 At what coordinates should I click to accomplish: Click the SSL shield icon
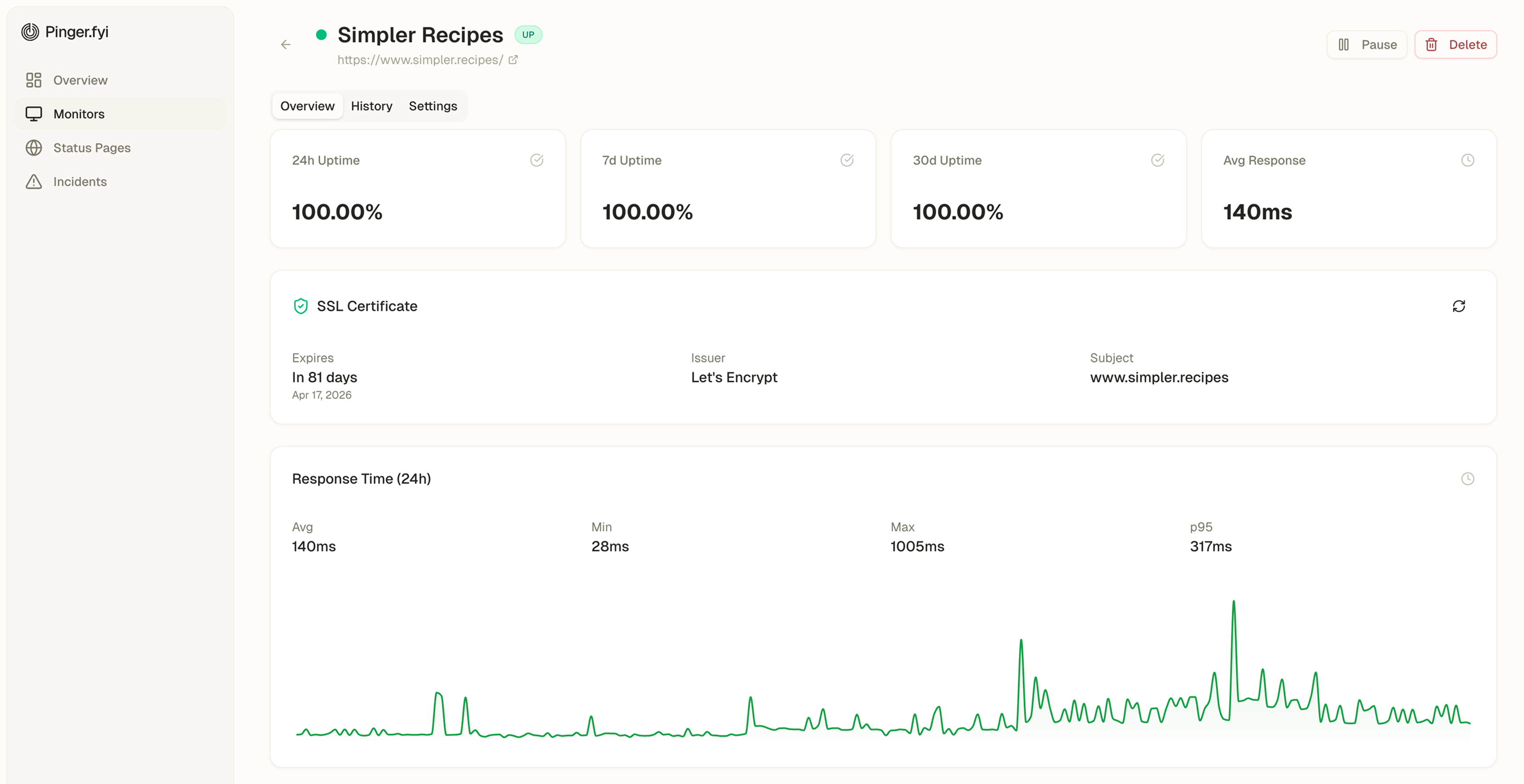301,306
